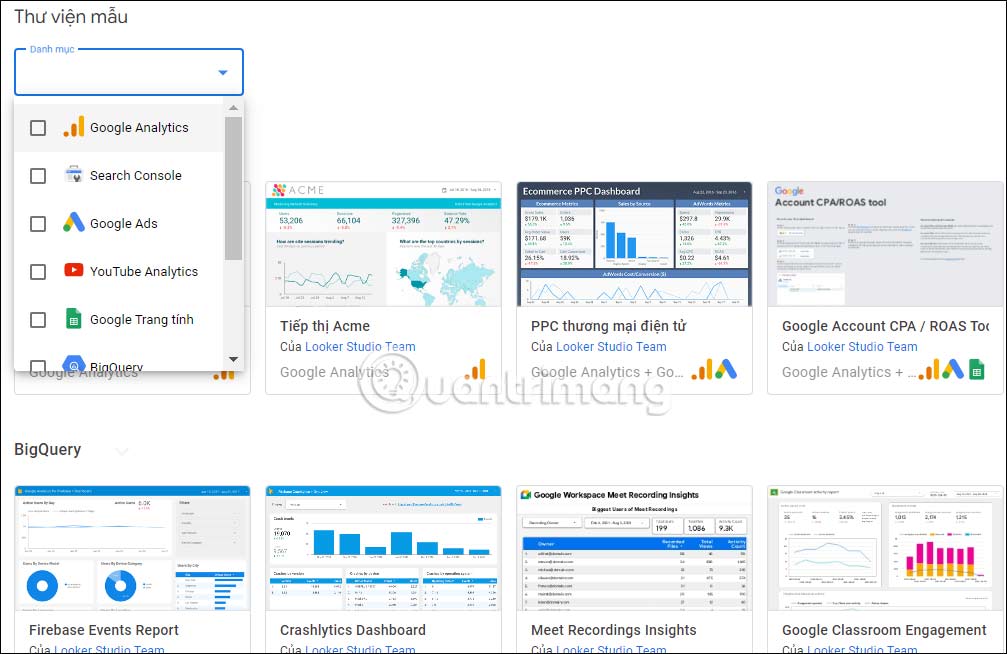This screenshot has height=654, width=1007.
Task: Click Google Ads icon on Google Account CPA card
Action: click(x=953, y=369)
